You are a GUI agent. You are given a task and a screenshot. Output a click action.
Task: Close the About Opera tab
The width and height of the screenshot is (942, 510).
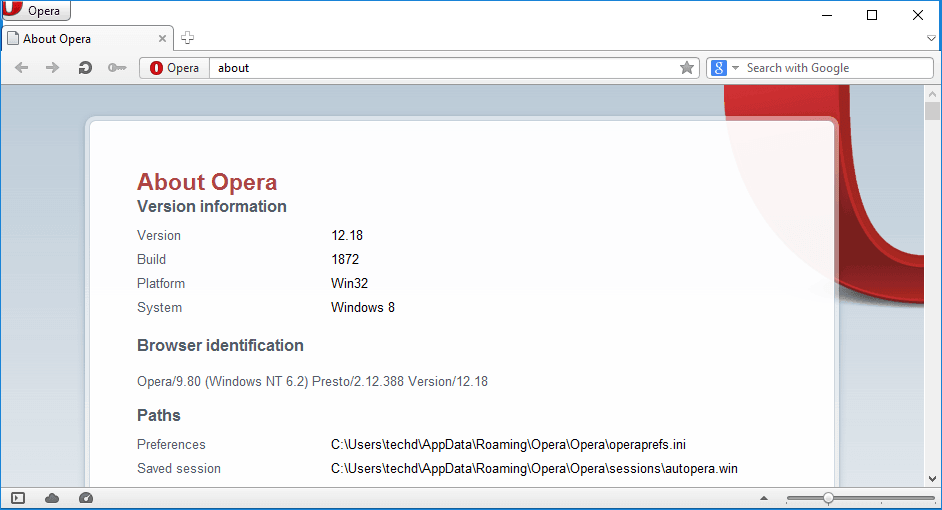[162, 38]
